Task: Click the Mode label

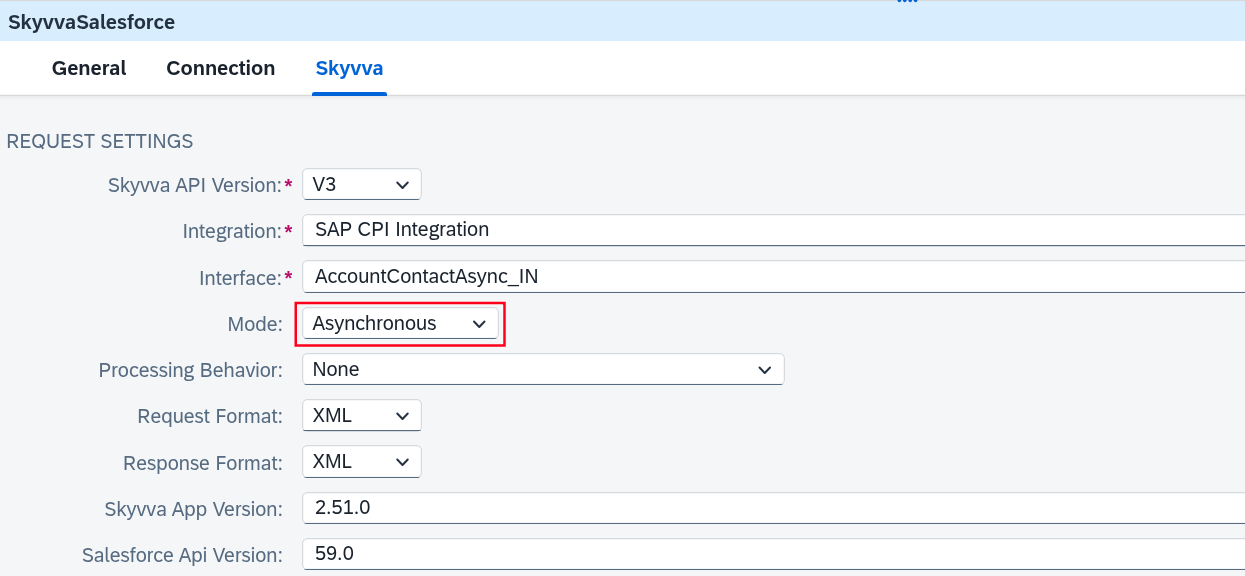Action: 256,324
